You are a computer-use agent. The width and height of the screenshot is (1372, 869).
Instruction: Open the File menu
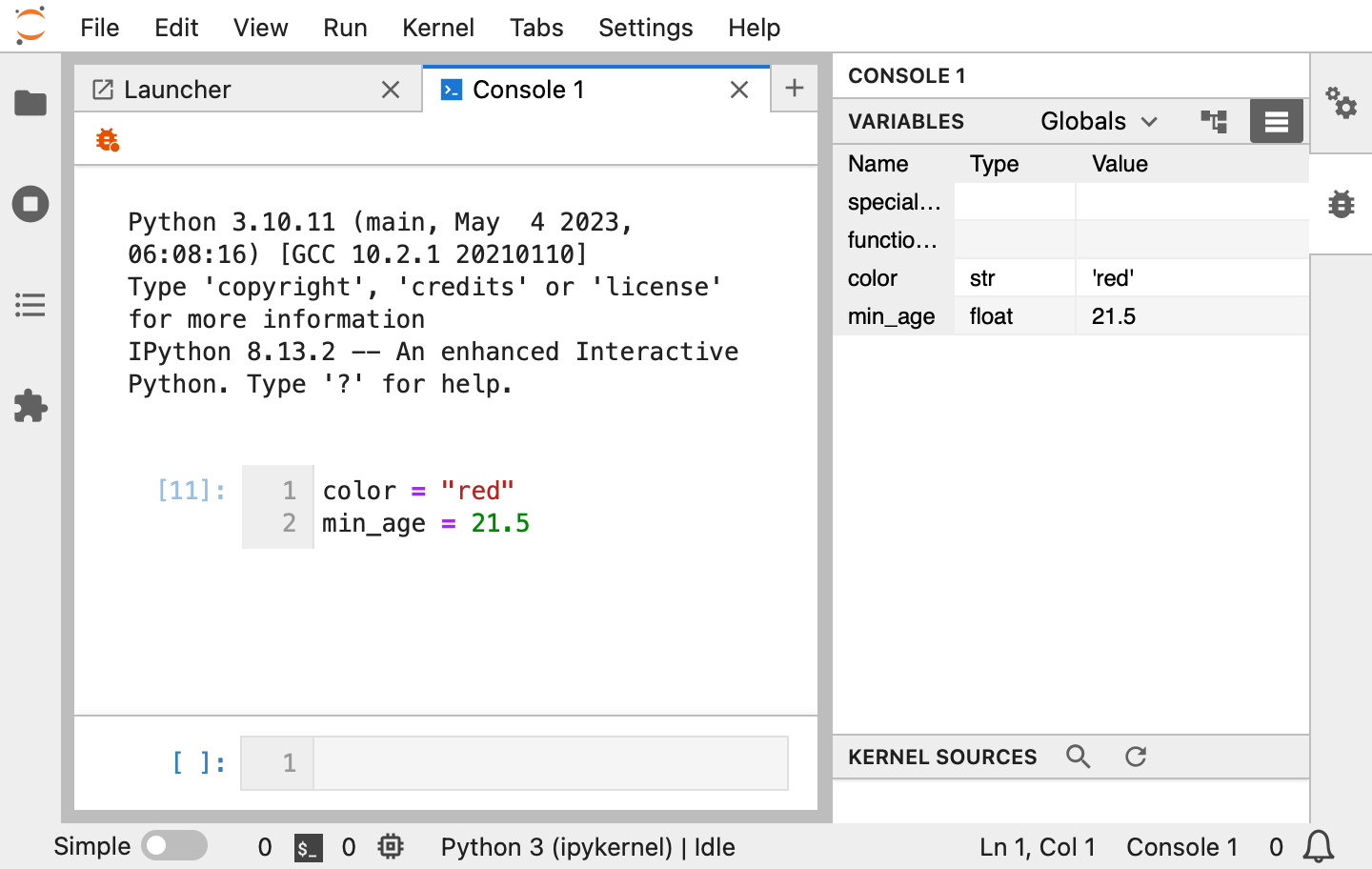point(100,28)
